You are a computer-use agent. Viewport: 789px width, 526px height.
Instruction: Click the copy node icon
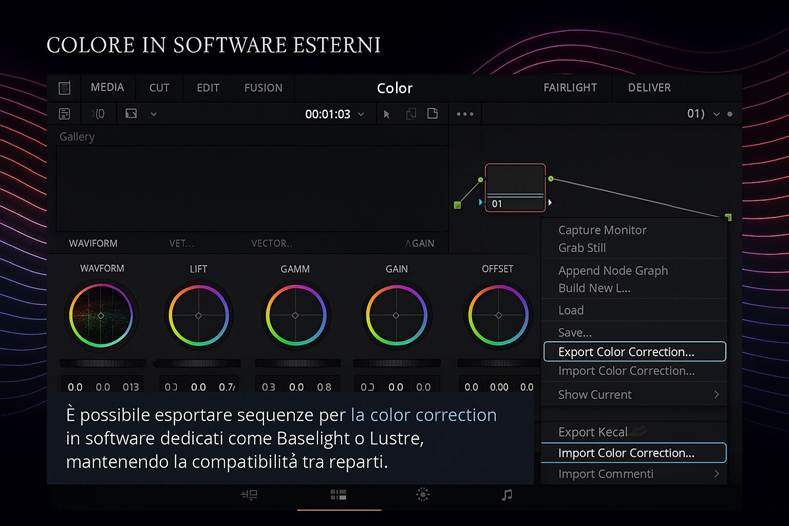tap(411, 114)
